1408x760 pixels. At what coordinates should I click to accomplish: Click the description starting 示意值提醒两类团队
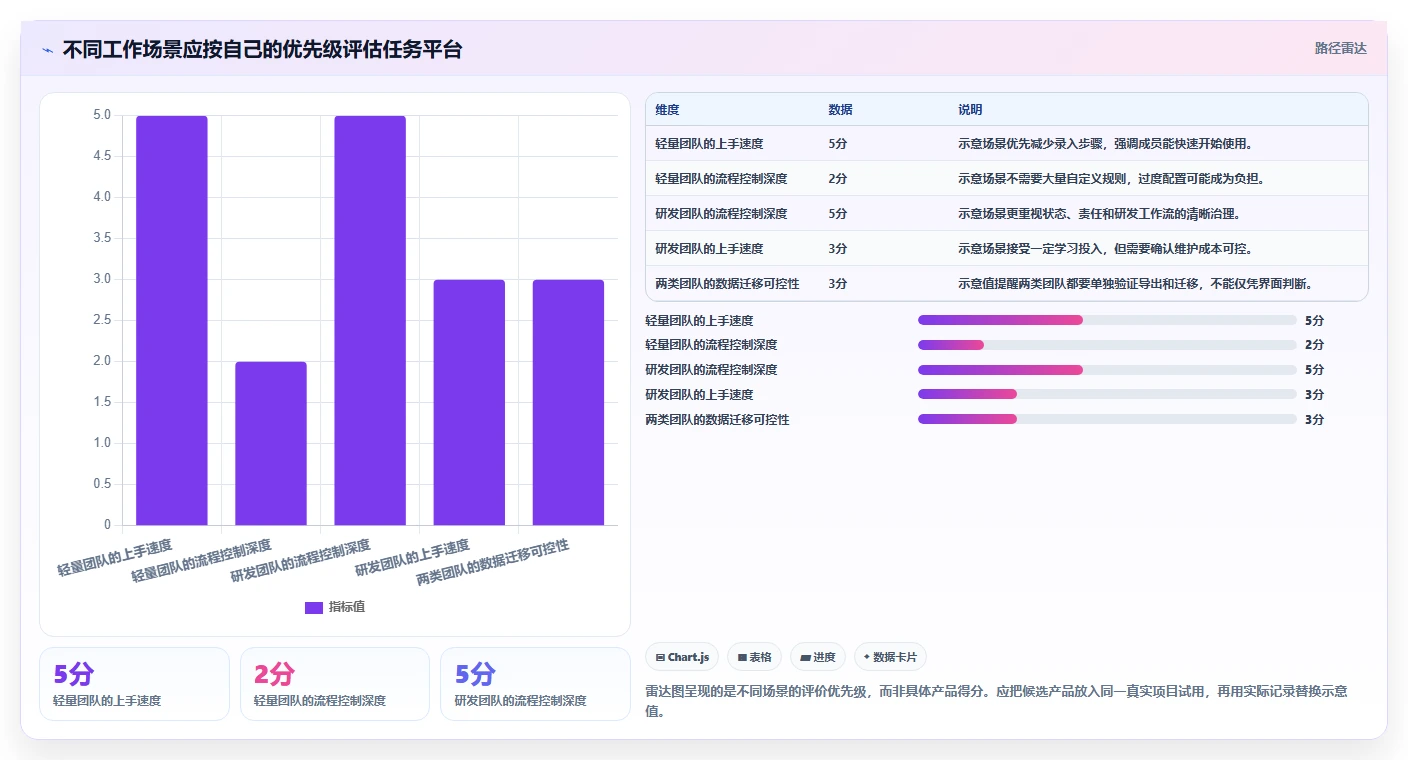point(1135,284)
